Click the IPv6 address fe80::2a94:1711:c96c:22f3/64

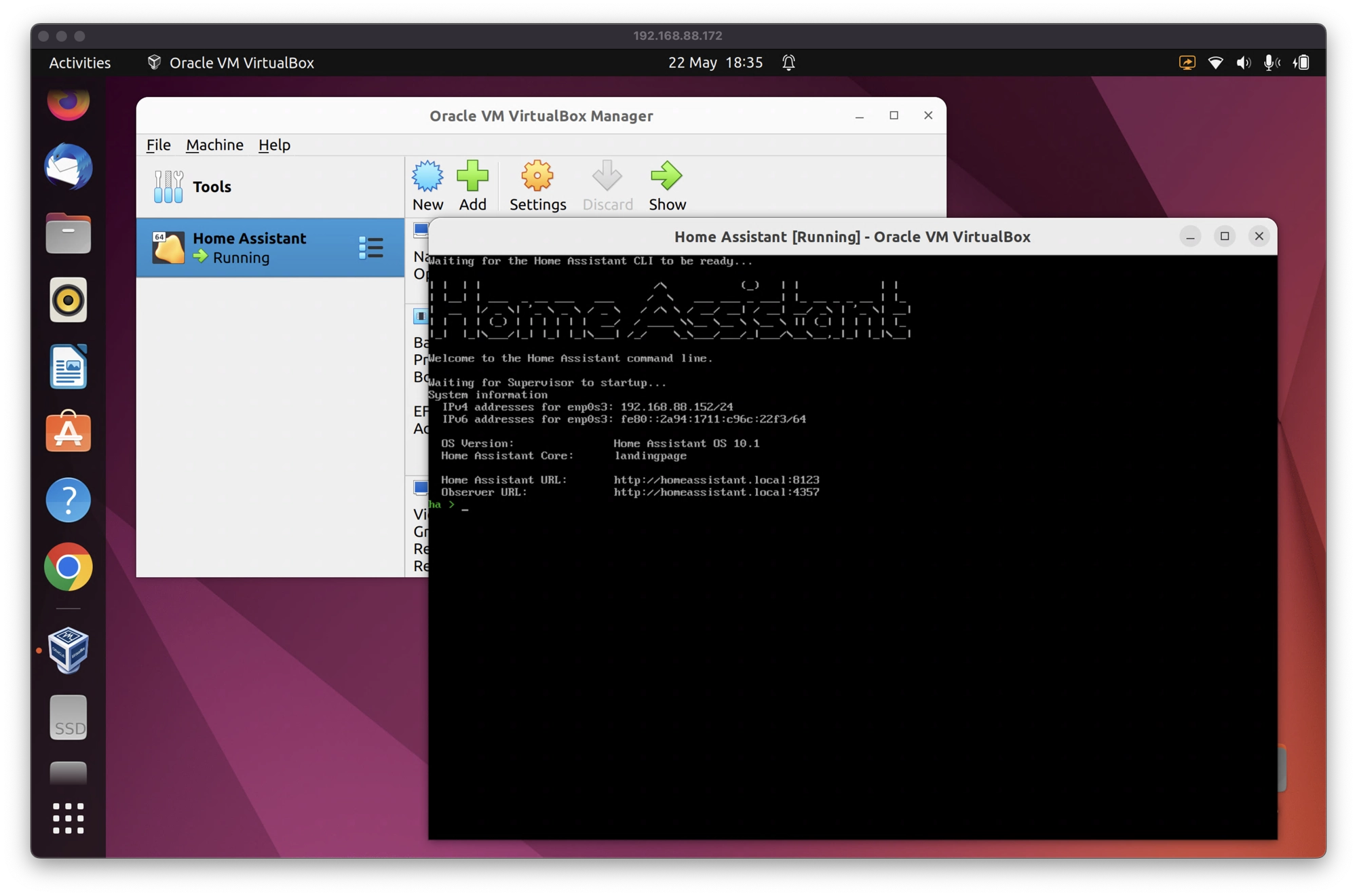pyautogui.click(x=713, y=419)
